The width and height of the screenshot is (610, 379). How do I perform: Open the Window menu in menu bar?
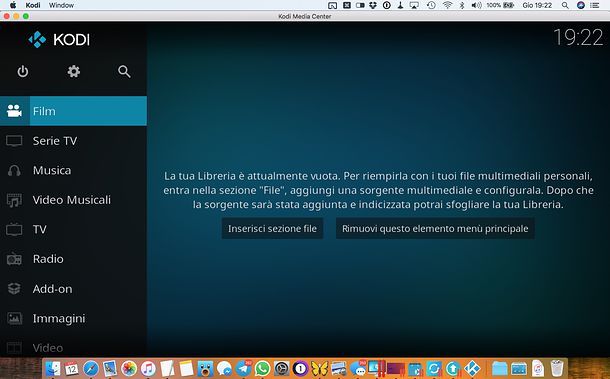pos(61,5)
